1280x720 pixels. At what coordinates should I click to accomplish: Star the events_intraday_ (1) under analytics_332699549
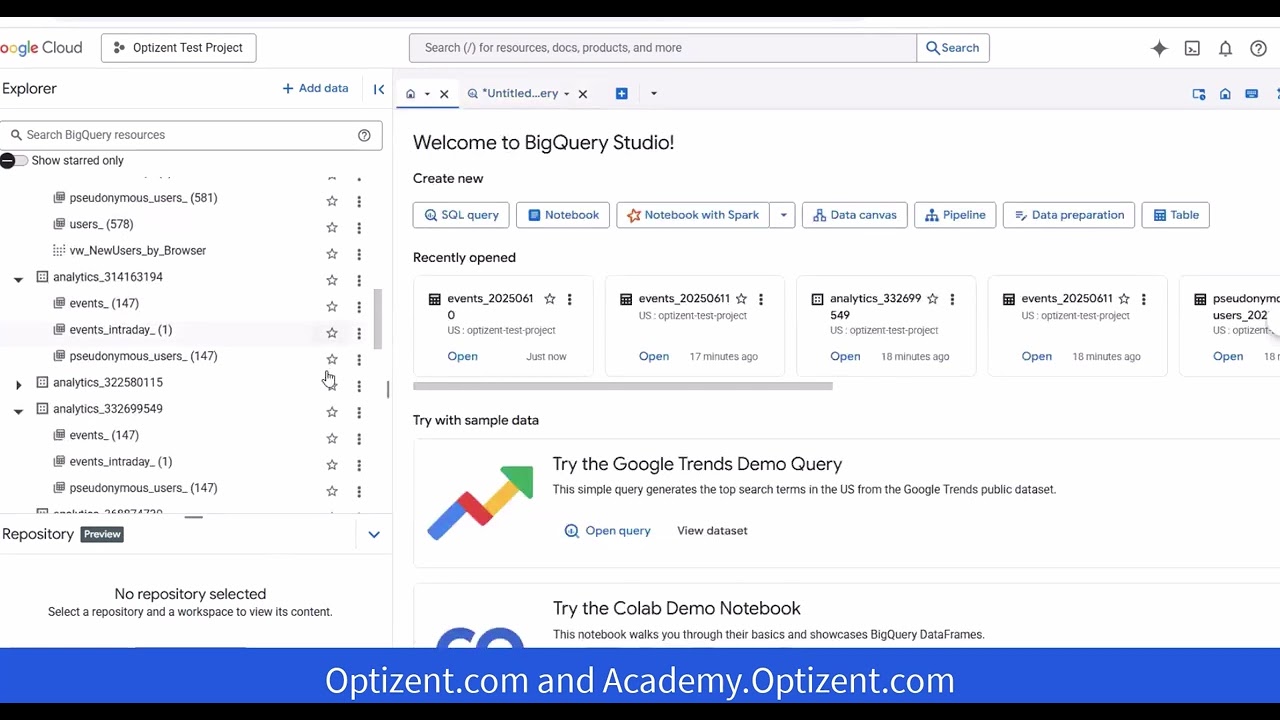coord(332,465)
